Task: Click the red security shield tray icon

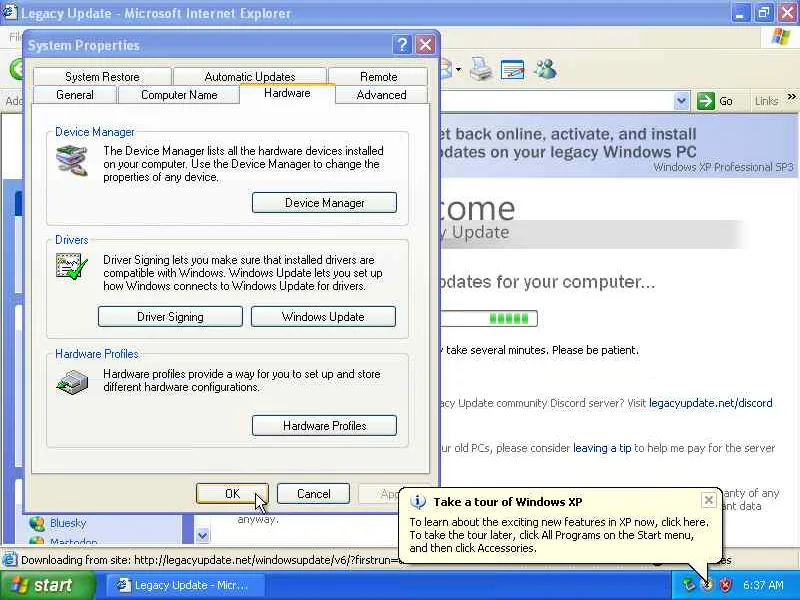Action: click(x=725, y=585)
